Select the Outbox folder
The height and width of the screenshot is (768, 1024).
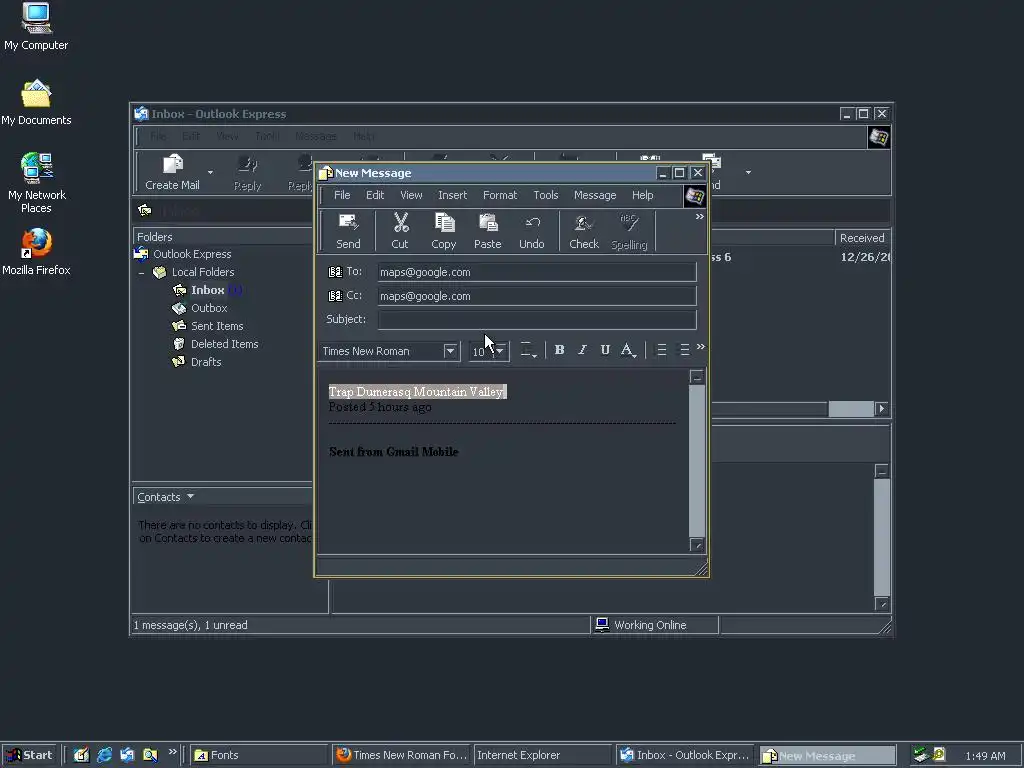pos(209,308)
